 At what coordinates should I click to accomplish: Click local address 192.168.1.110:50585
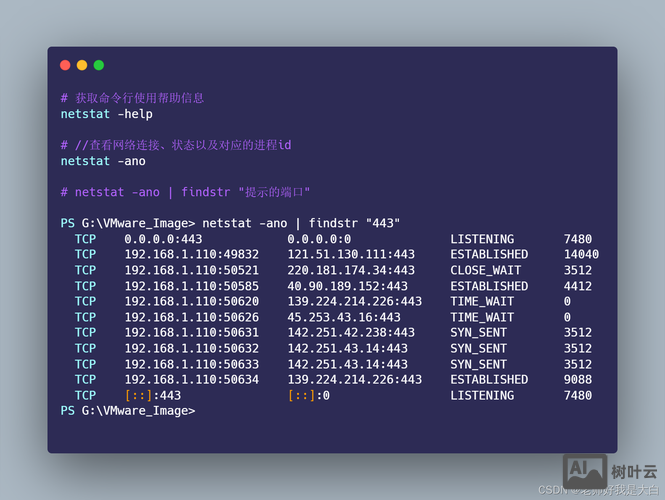pyautogui.click(x=192, y=286)
